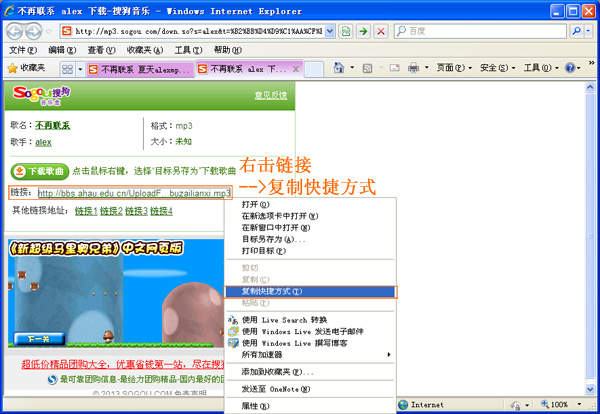Click the green 下载歌曲 button
This screenshot has height=414, width=600.
(40, 171)
